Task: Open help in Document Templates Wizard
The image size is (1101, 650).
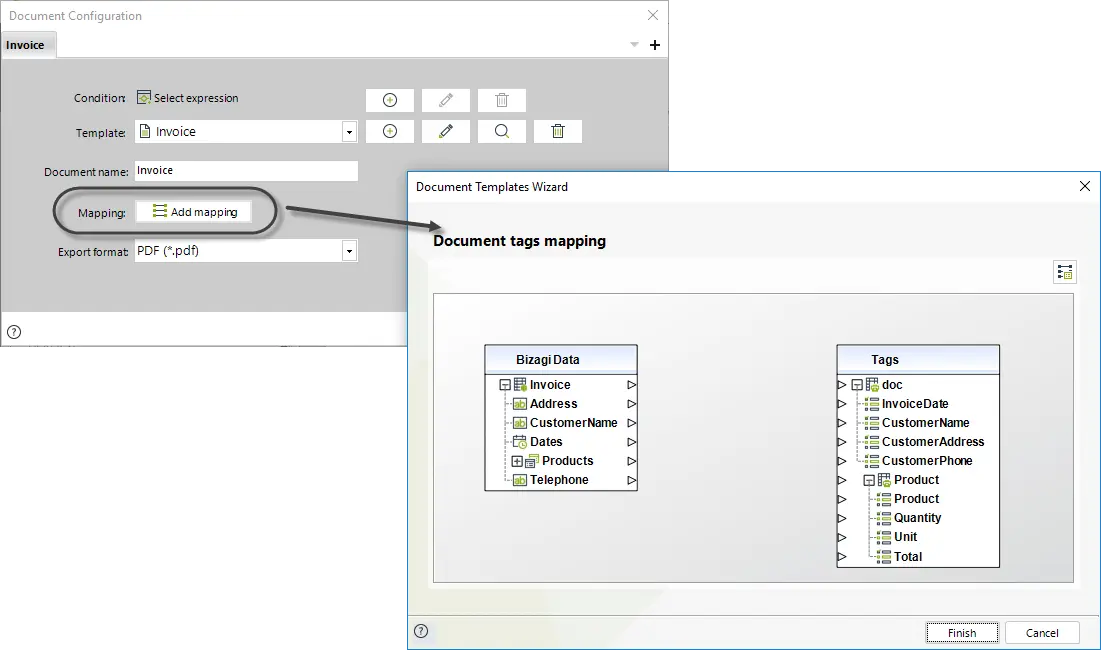Action: 421,631
